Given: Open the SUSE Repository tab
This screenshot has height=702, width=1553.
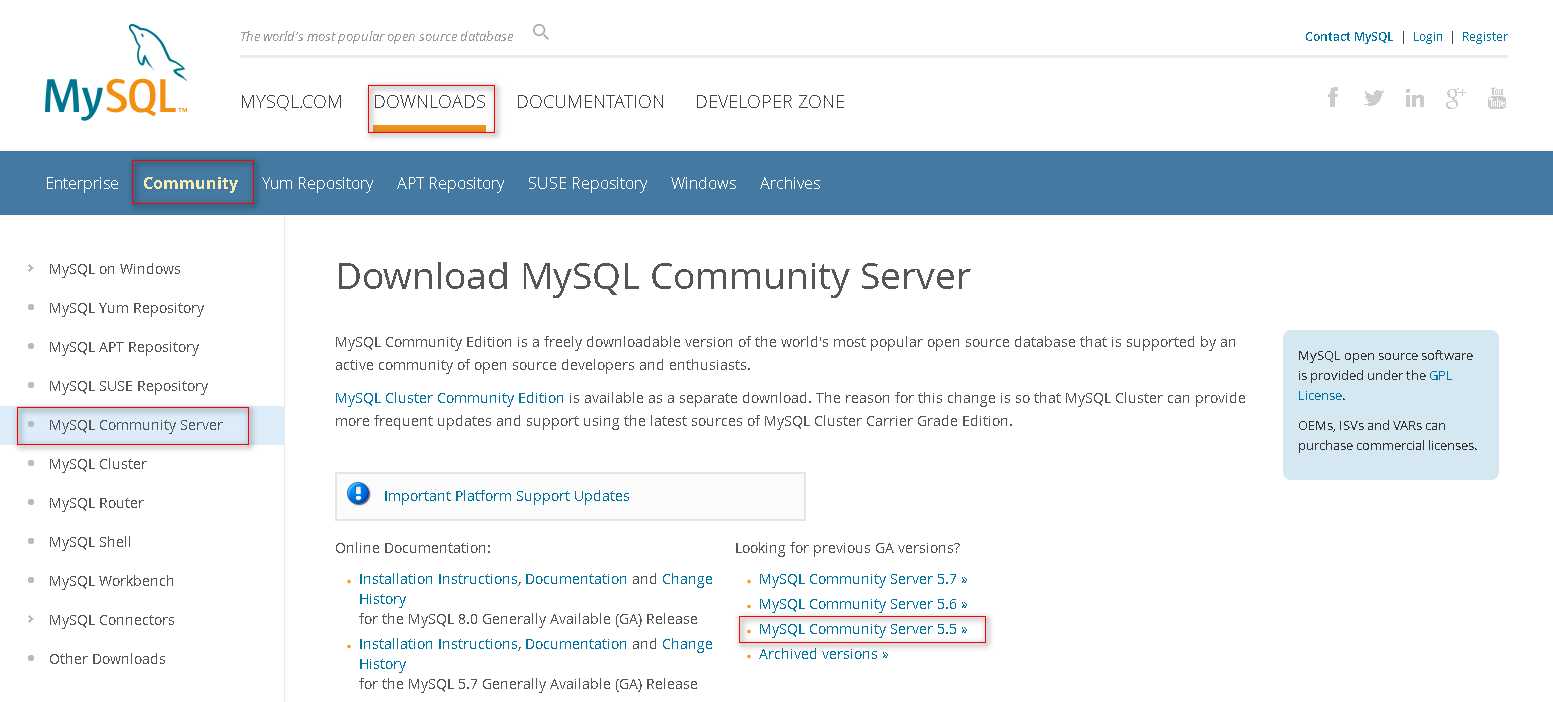Looking at the screenshot, I should 588,183.
